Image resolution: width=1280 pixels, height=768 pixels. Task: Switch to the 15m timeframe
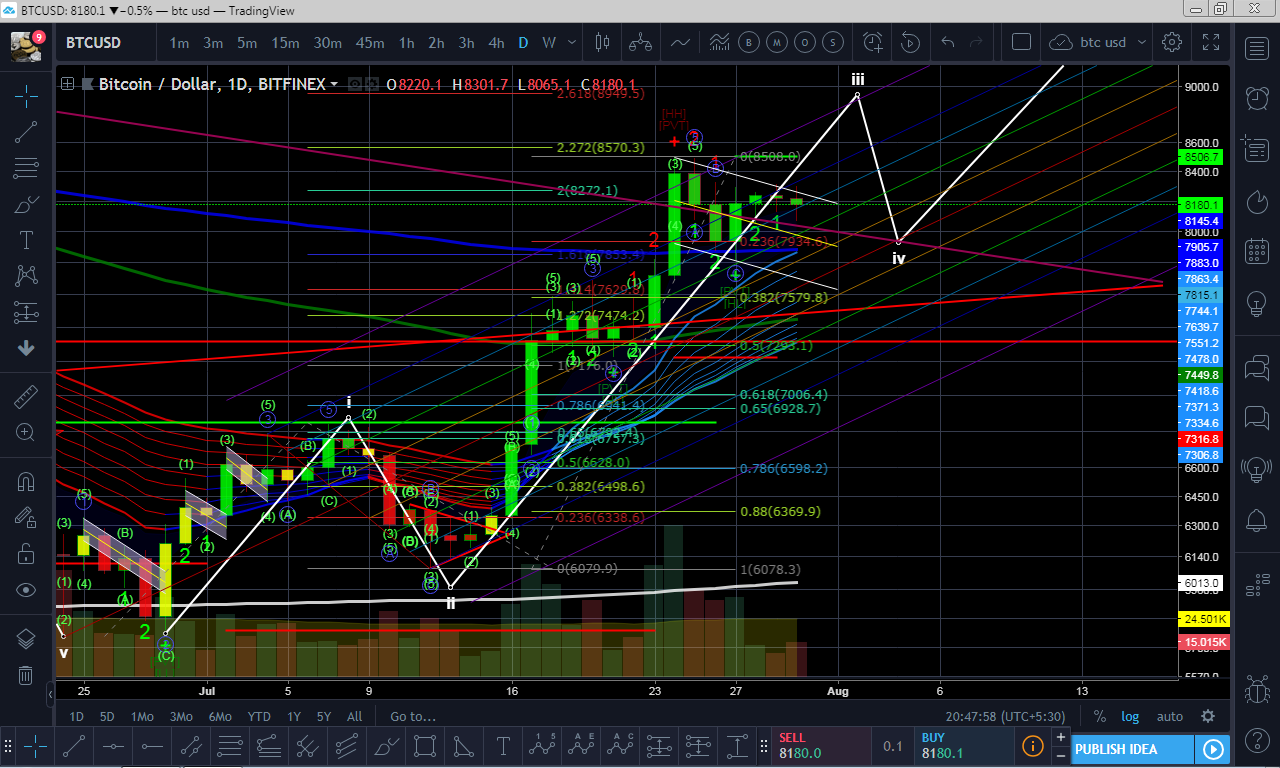click(x=285, y=42)
